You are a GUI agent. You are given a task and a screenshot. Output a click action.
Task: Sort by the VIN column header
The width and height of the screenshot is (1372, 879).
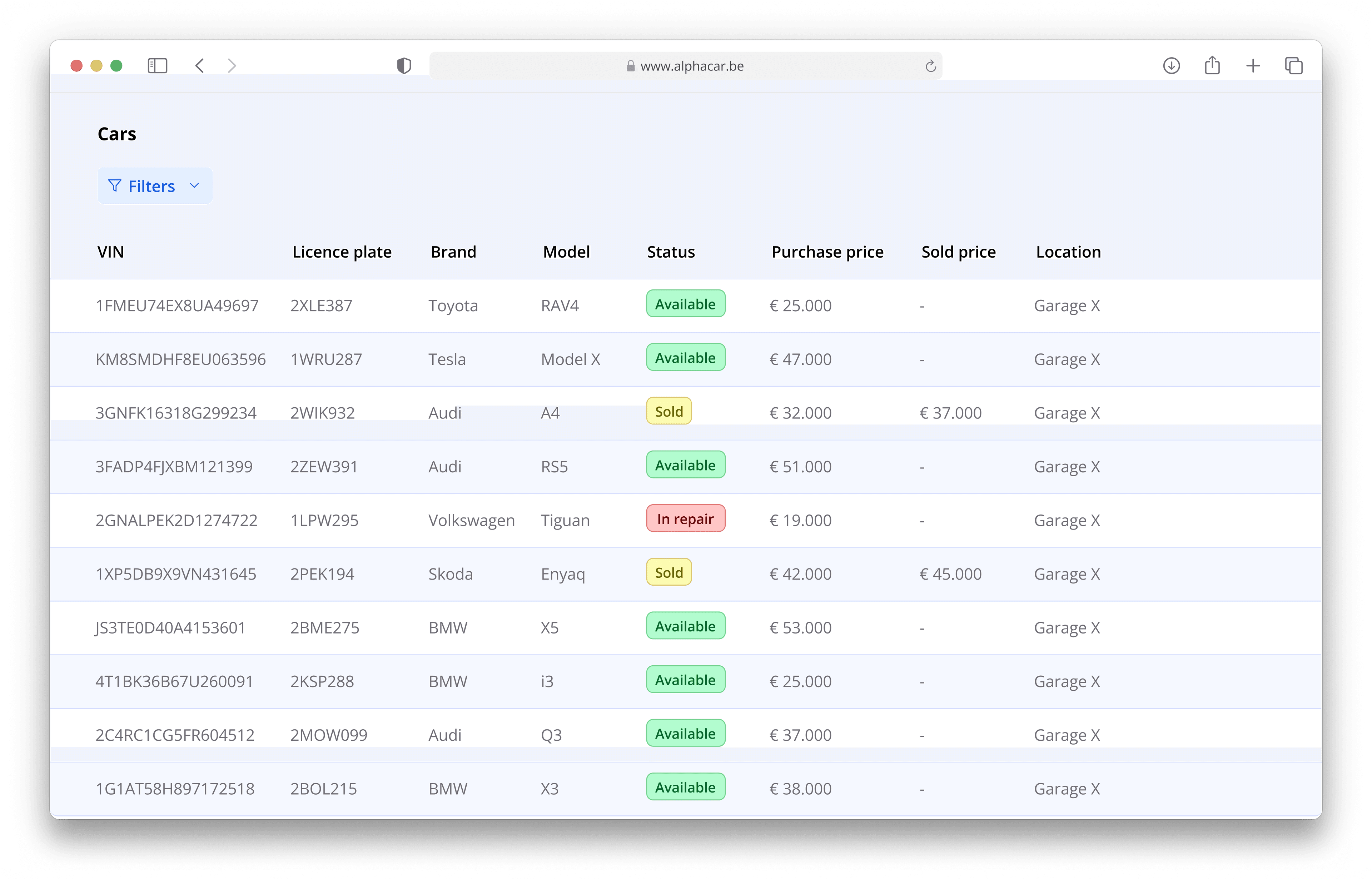tap(111, 252)
